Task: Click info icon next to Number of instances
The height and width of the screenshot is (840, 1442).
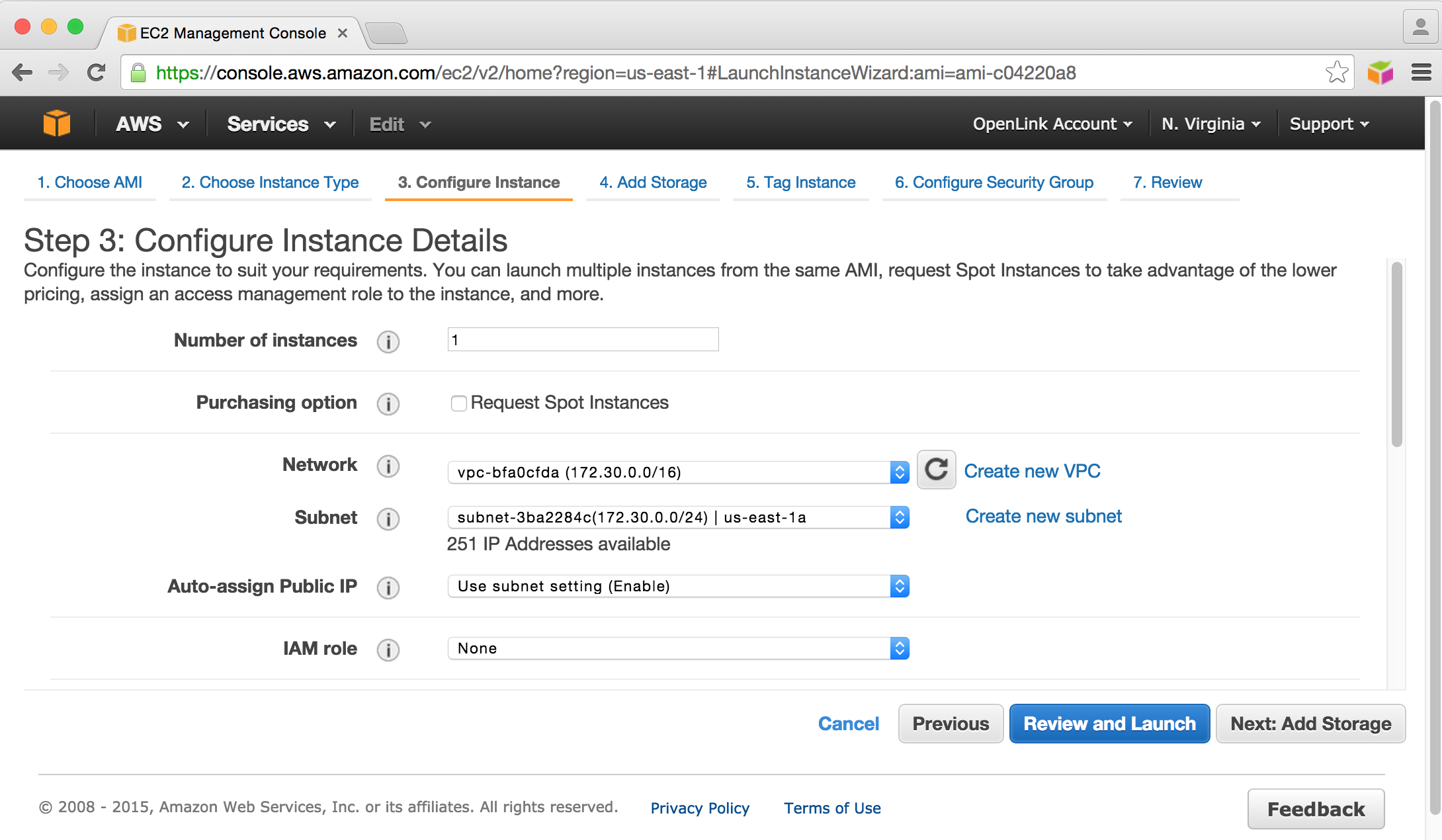Action: point(388,341)
